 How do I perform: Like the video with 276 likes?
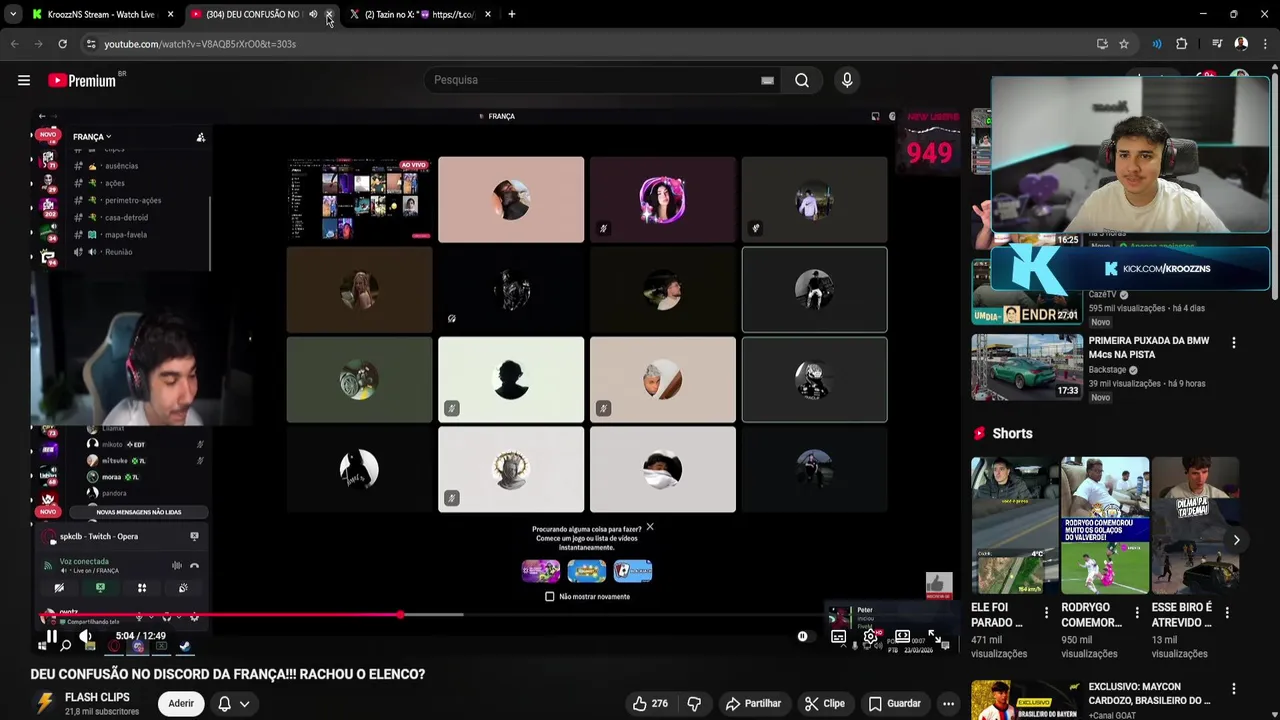[649, 703]
